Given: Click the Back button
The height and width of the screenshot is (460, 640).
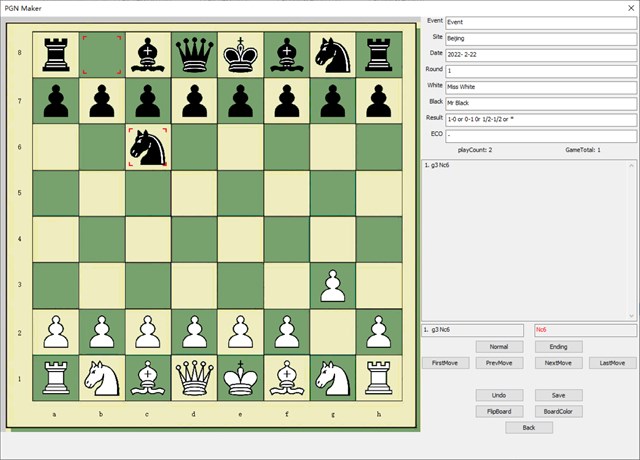Looking at the screenshot, I should pos(529,428).
